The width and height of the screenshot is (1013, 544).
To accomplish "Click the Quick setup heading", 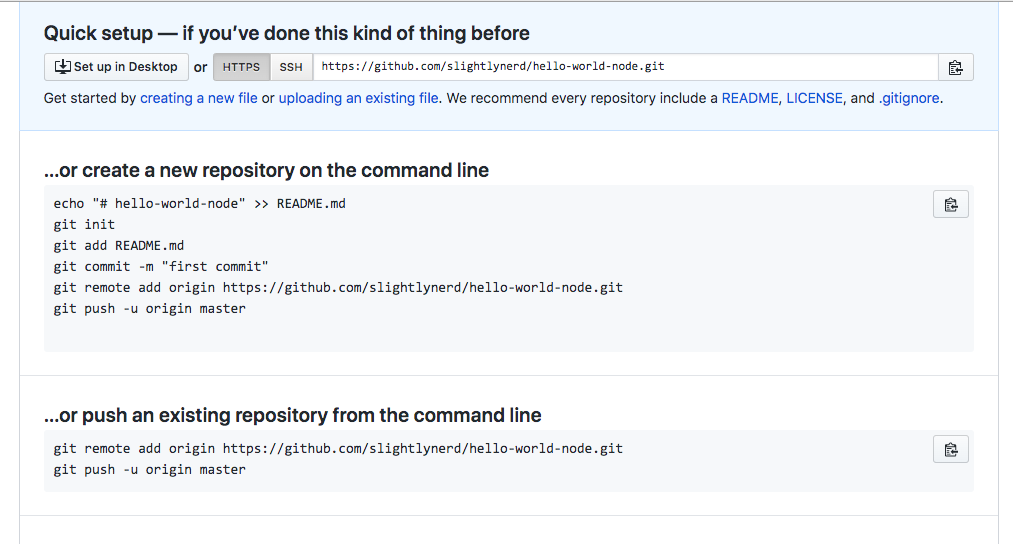I will click(x=286, y=33).
